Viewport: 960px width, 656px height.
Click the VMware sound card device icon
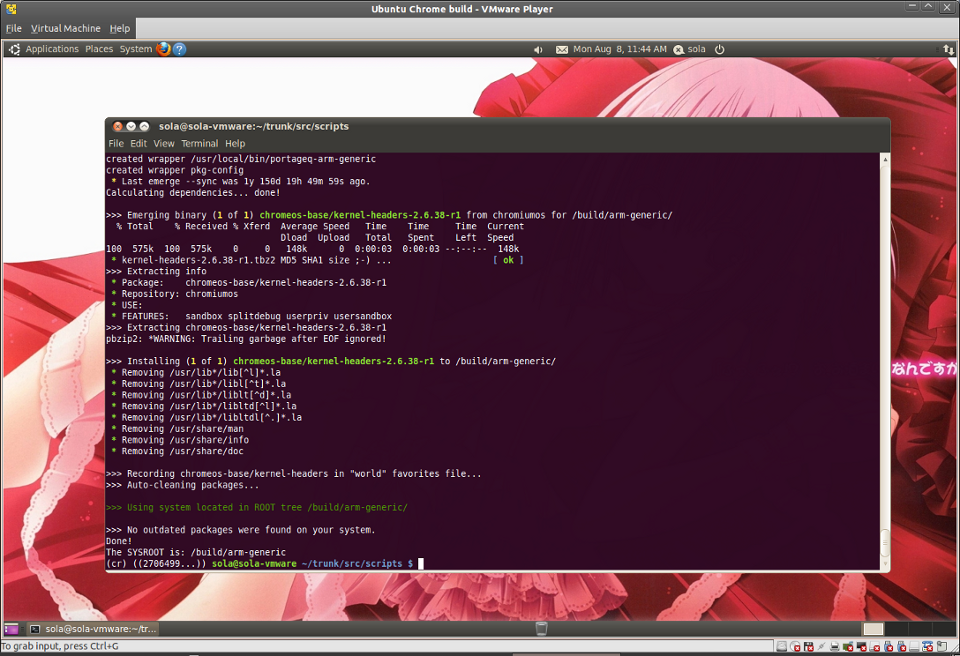tap(848, 646)
